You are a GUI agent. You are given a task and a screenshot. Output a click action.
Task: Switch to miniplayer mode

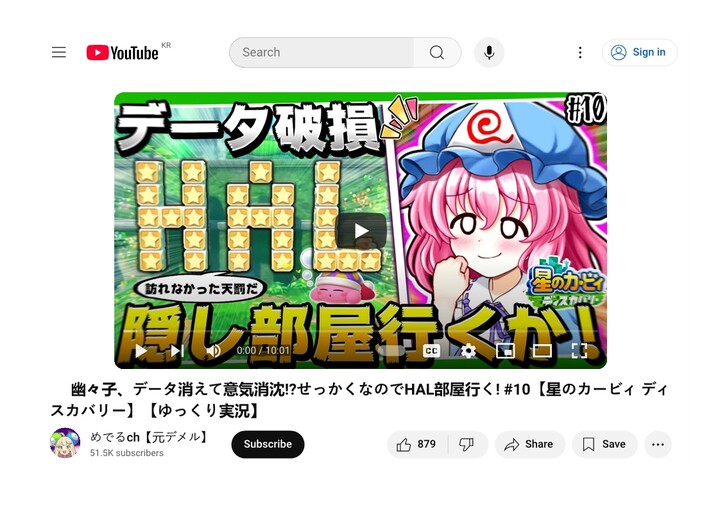point(506,351)
